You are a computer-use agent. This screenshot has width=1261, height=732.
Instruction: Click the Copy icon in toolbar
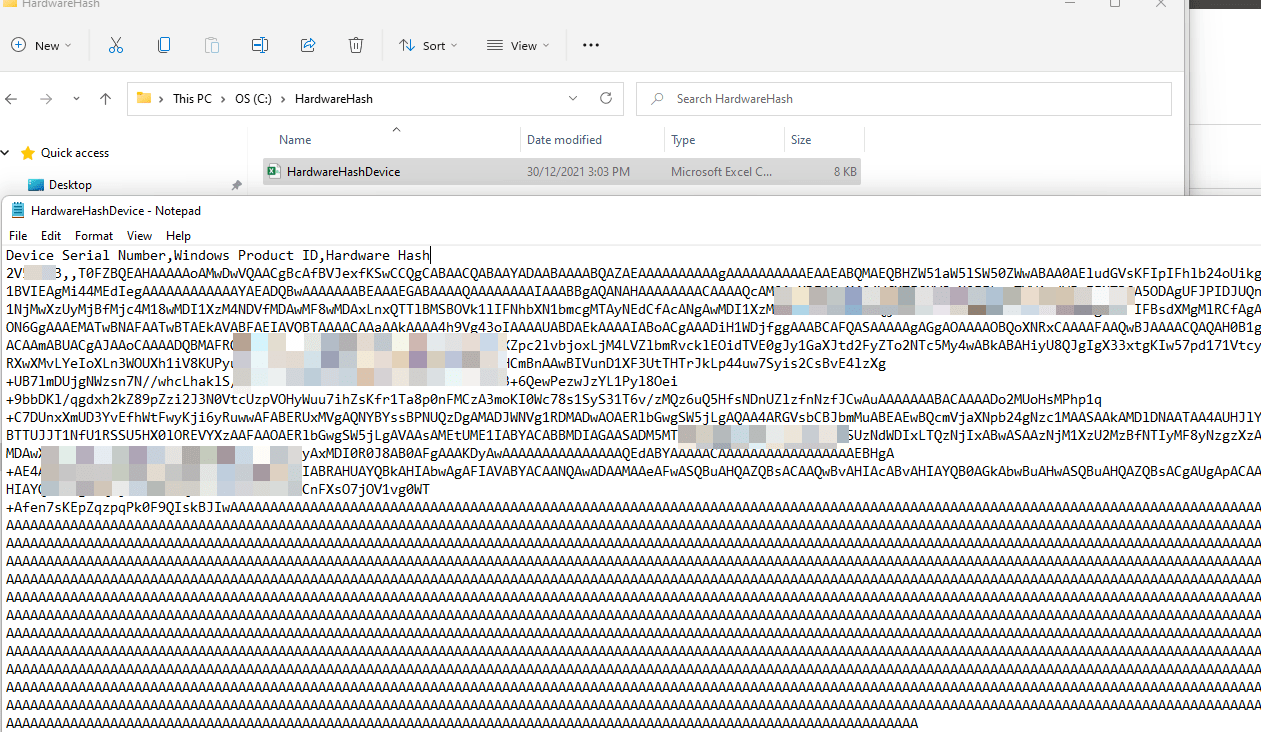tap(164, 45)
